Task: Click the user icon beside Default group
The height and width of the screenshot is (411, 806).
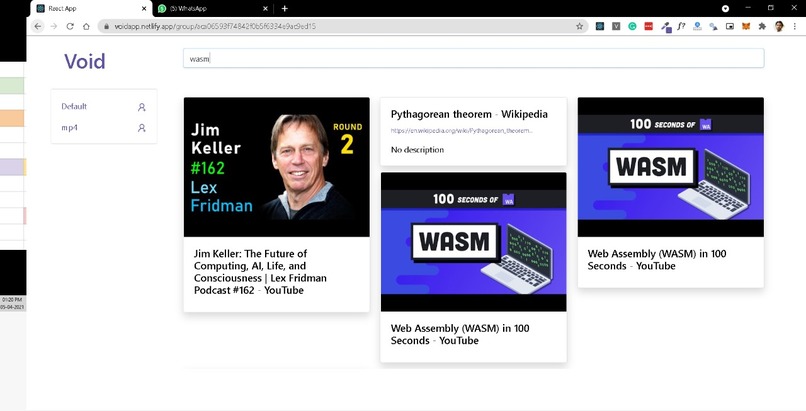Action: tap(142, 107)
